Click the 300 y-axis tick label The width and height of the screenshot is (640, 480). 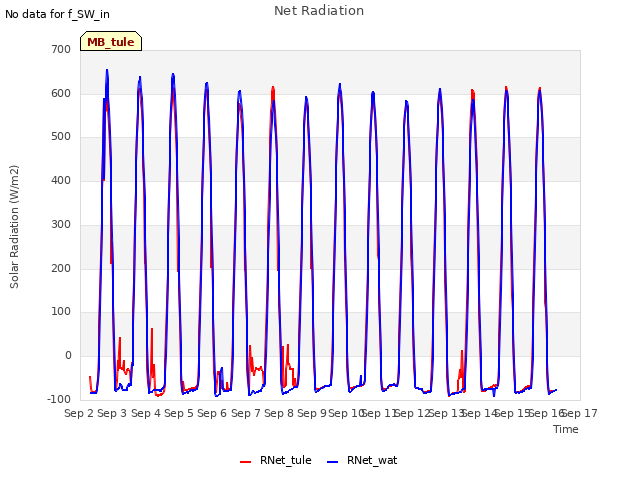click(61, 224)
